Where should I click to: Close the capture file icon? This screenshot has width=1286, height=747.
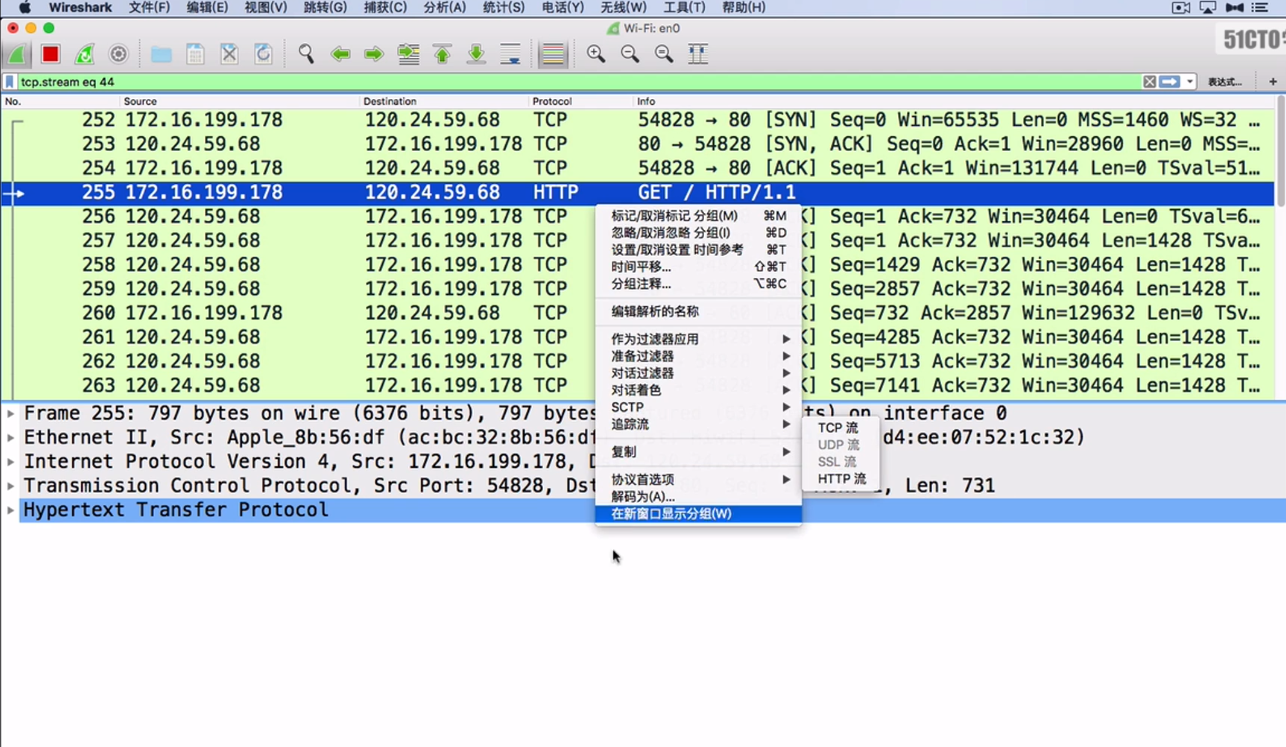(229, 54)
